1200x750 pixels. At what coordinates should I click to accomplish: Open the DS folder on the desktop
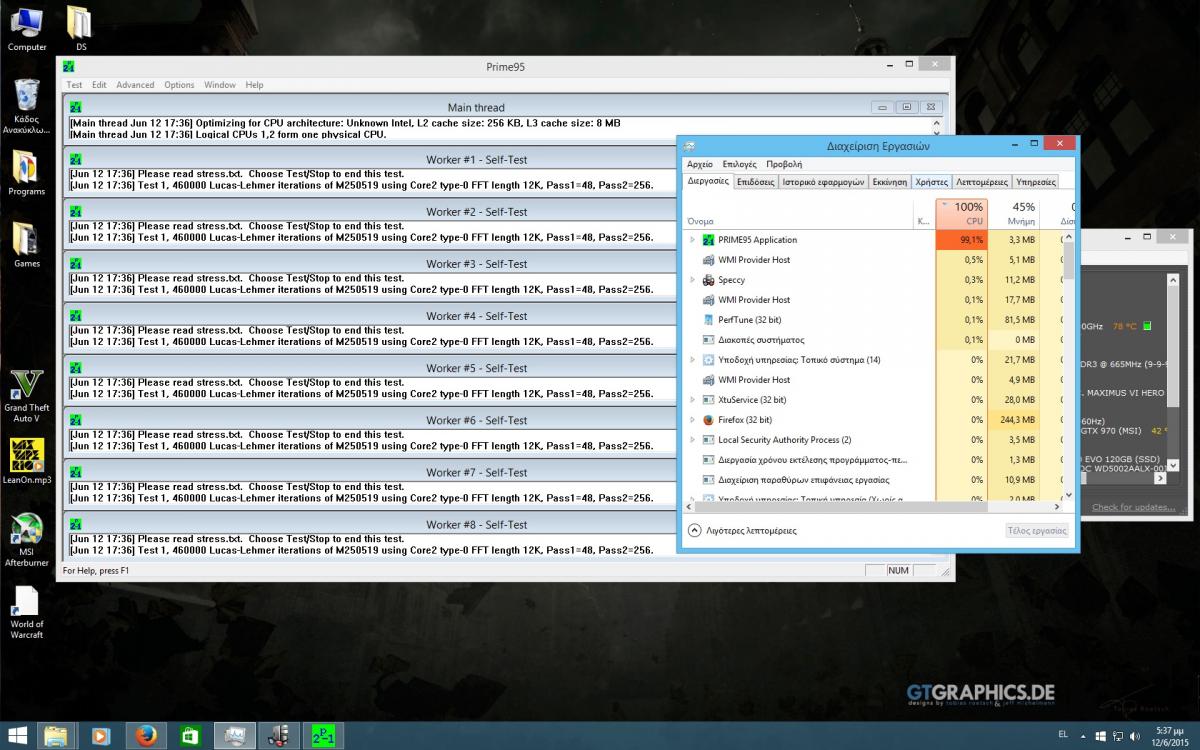pos(80,28)
